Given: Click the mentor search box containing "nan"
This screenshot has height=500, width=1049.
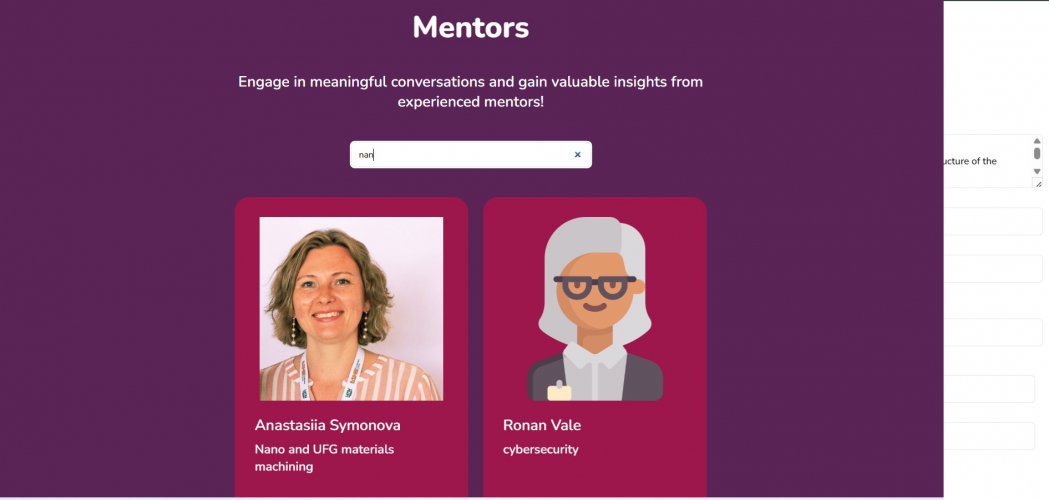Looking at the screenshot, I should pos(460,155).
